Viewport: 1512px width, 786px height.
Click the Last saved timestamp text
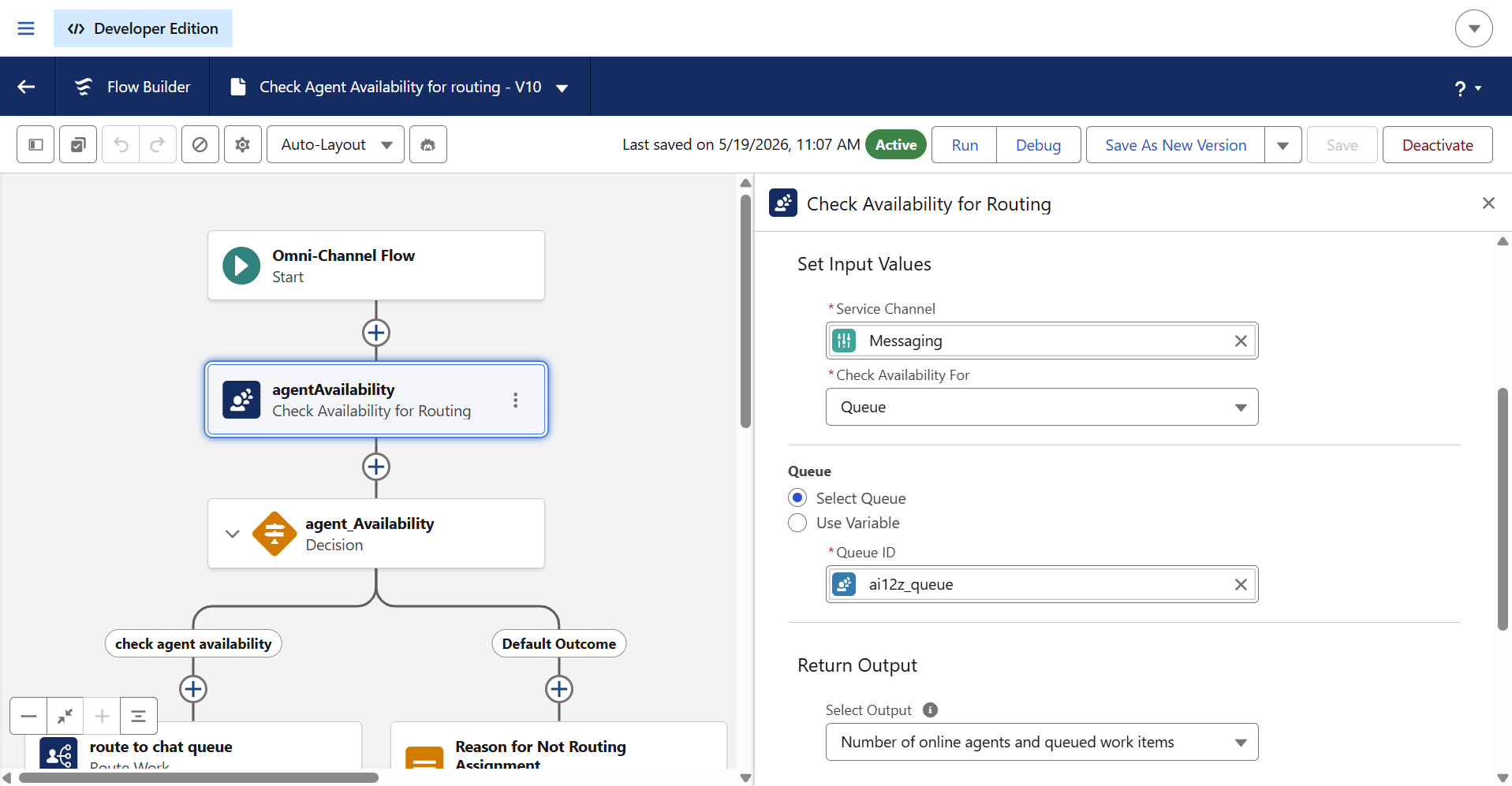pos(741,144)
